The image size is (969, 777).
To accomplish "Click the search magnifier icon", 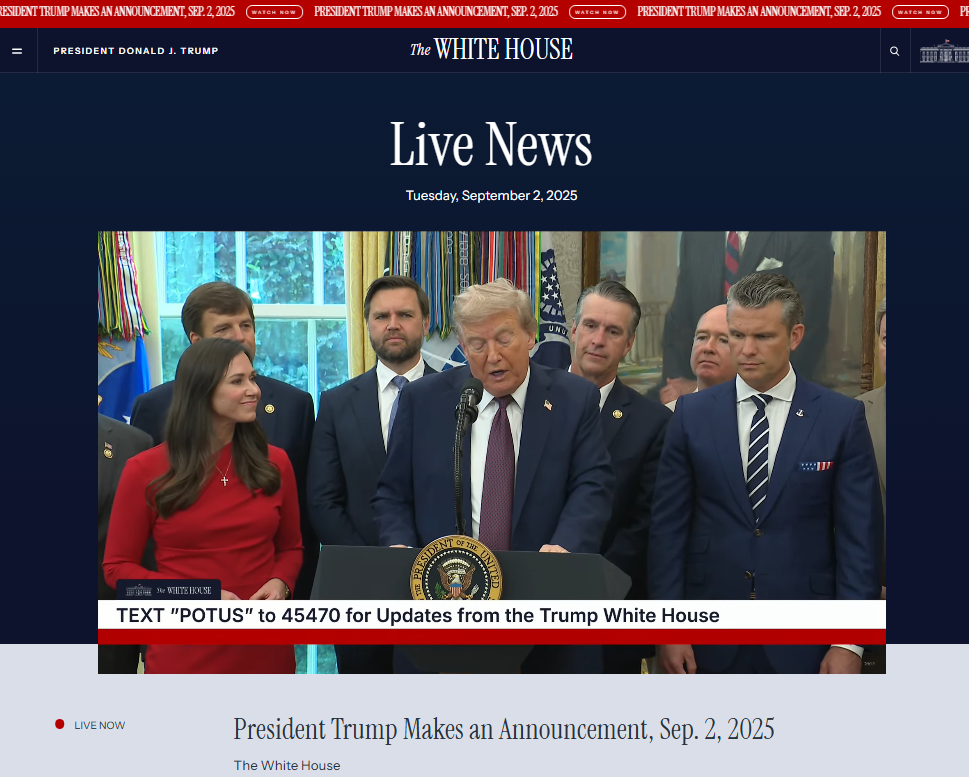I will point(894,51).
